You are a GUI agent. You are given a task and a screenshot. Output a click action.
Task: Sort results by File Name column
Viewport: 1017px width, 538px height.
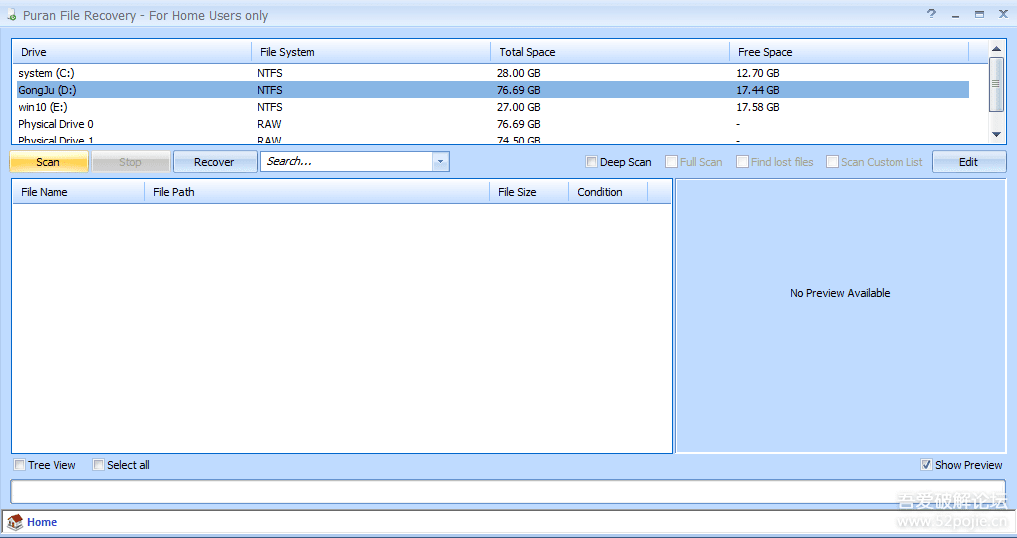pyautogui.click(x=78, y=192)
